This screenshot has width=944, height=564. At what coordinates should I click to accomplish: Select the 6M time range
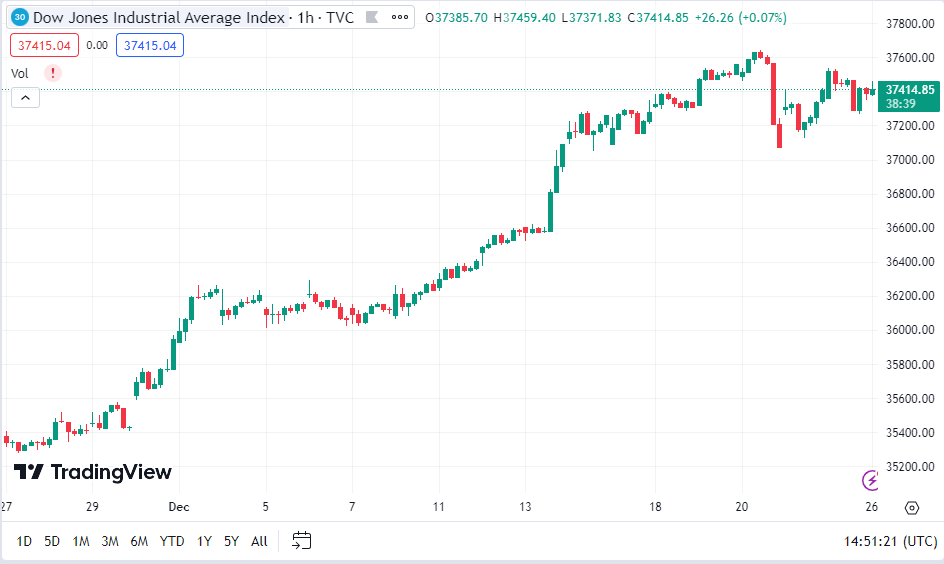(x=139, y=541)
